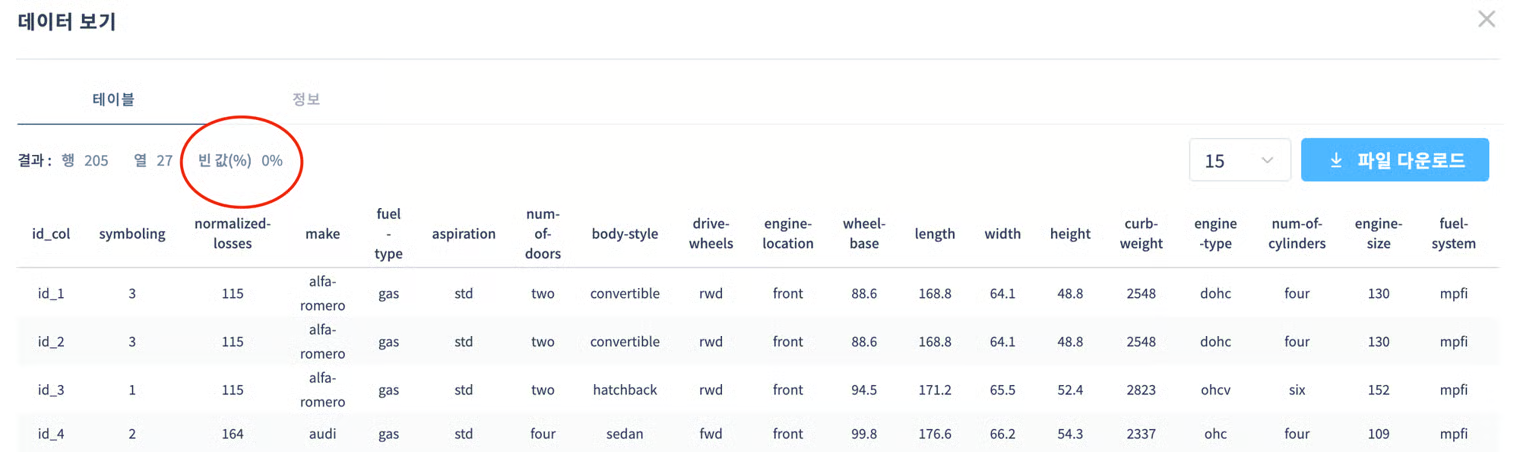
Task: Select the make column header
Action: (x=322, y=234)
